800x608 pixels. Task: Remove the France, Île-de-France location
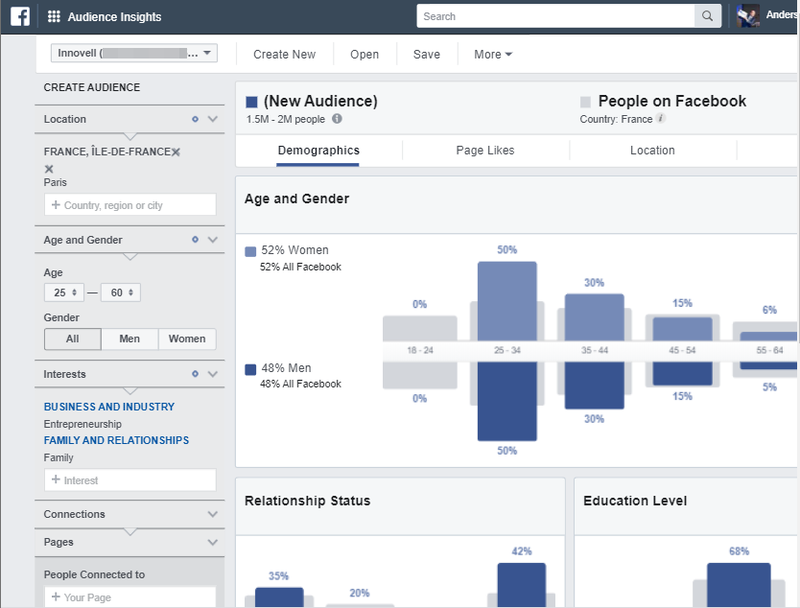(176, 152)
